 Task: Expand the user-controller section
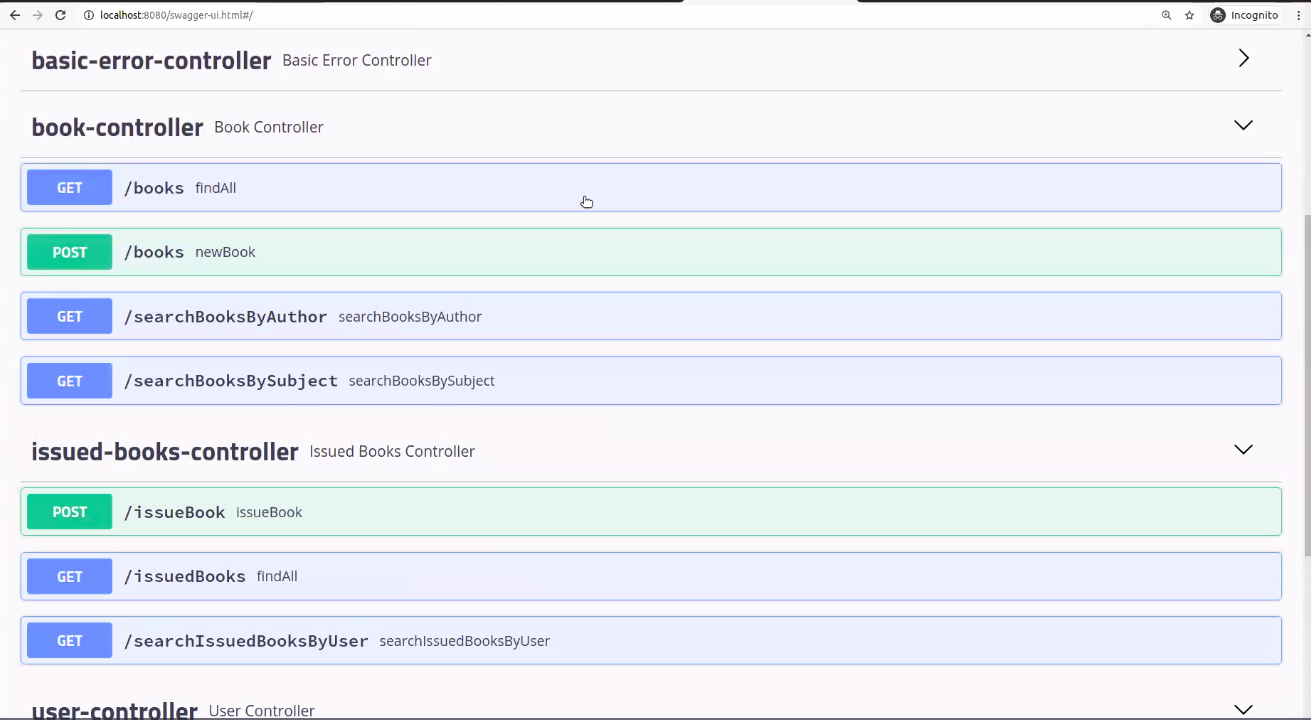tap(1243, 706)
